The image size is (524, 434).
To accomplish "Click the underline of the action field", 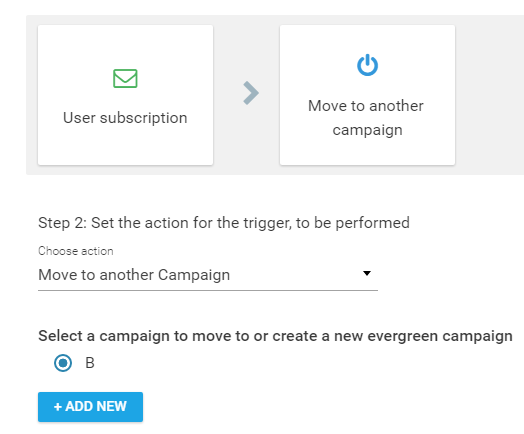I will point(208,290).
